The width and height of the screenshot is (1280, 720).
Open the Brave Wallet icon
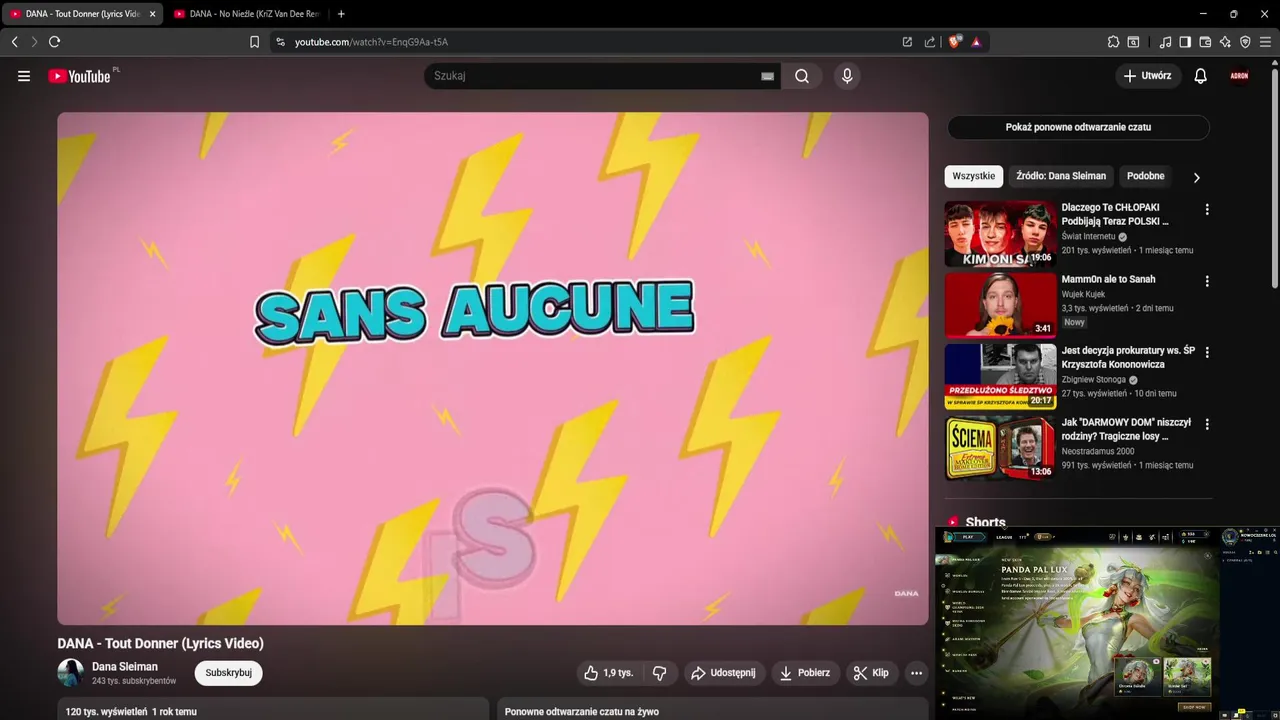[x=1205, y=42]
